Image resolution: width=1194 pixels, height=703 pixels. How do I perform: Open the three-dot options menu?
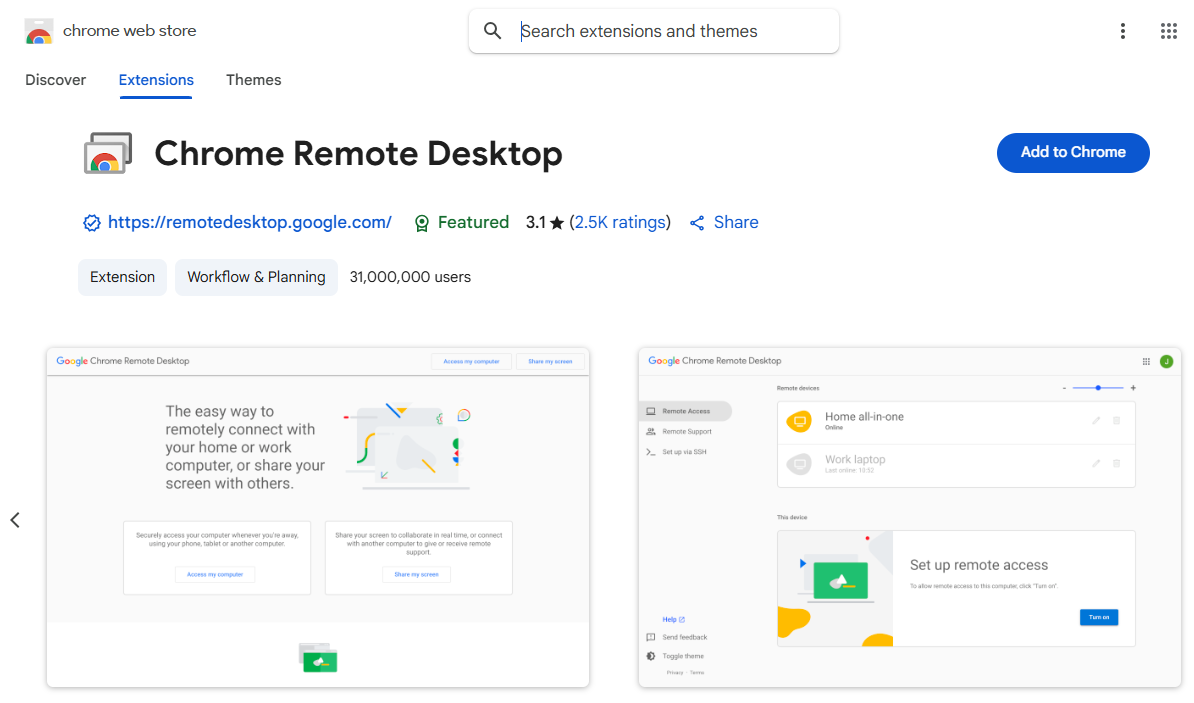click(1123, 31)
